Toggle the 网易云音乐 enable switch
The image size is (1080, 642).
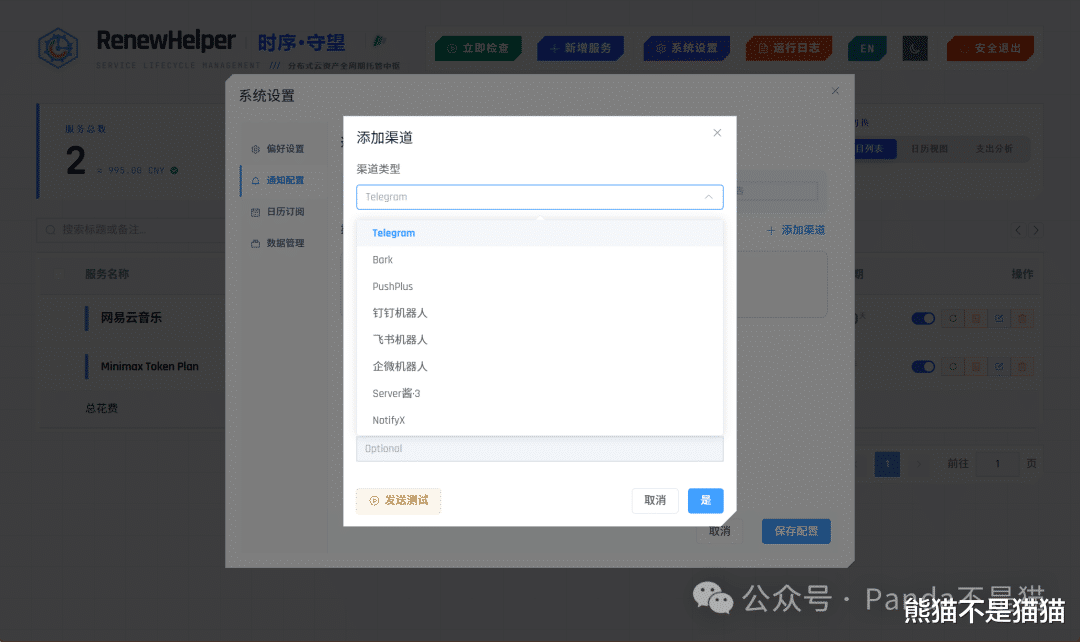923,318
